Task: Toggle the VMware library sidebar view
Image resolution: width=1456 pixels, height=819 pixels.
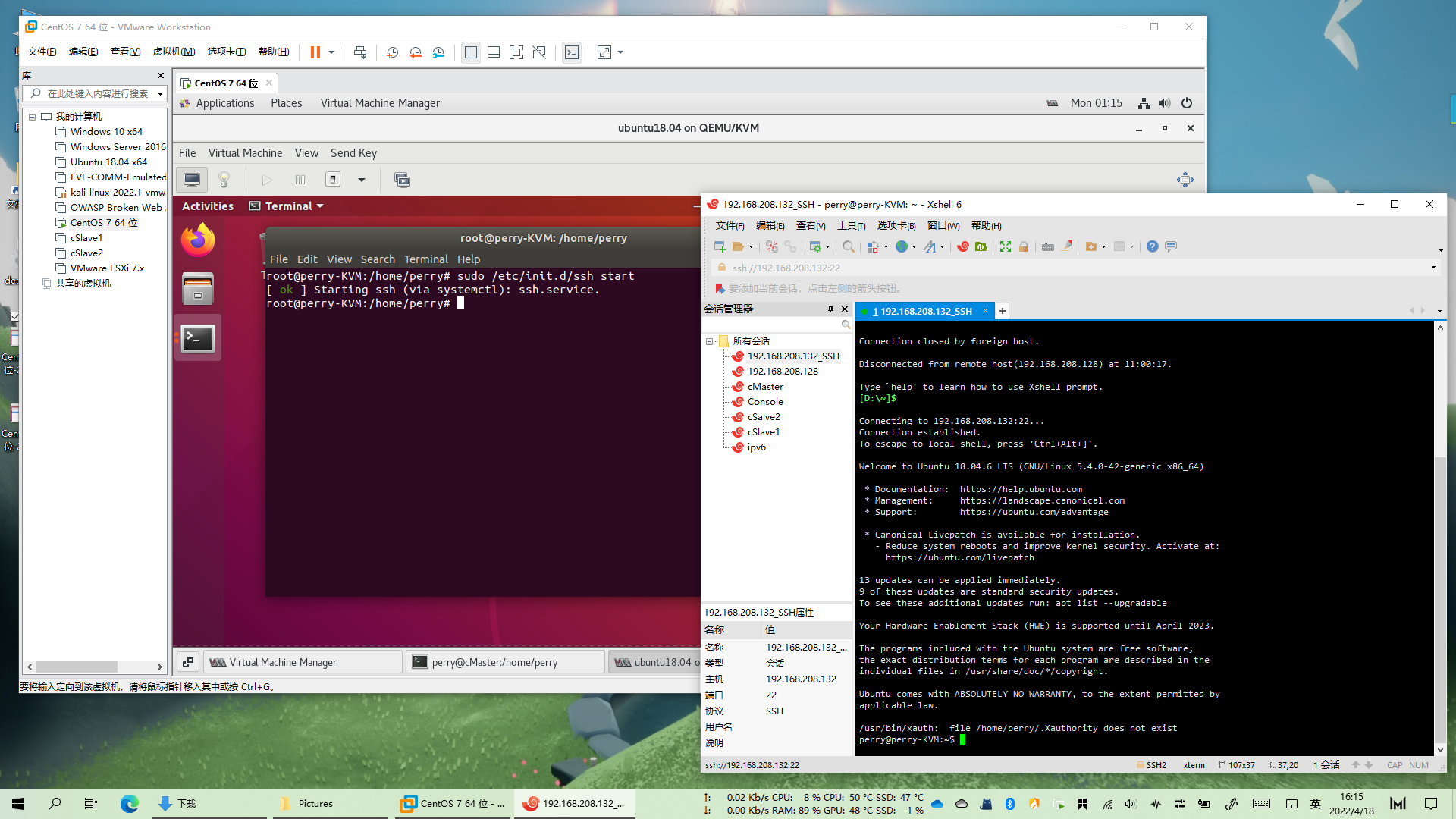Action: (471, 52)
